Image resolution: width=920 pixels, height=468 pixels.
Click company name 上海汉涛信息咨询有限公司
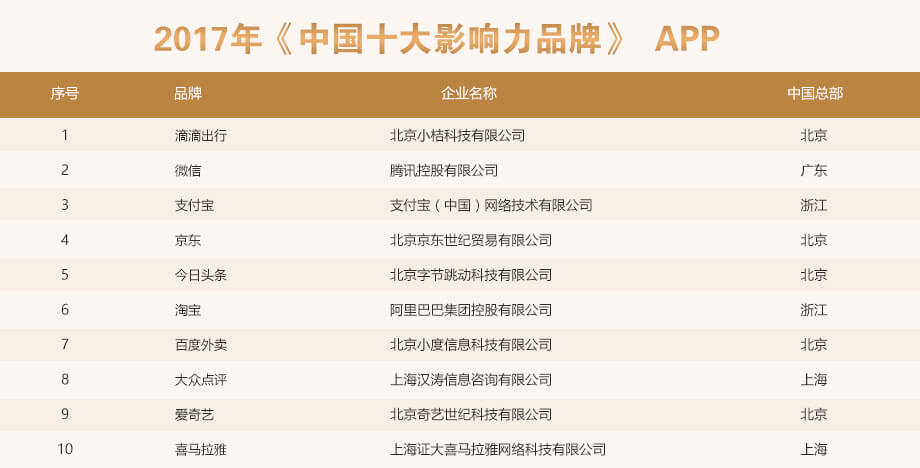click(471, 379)
